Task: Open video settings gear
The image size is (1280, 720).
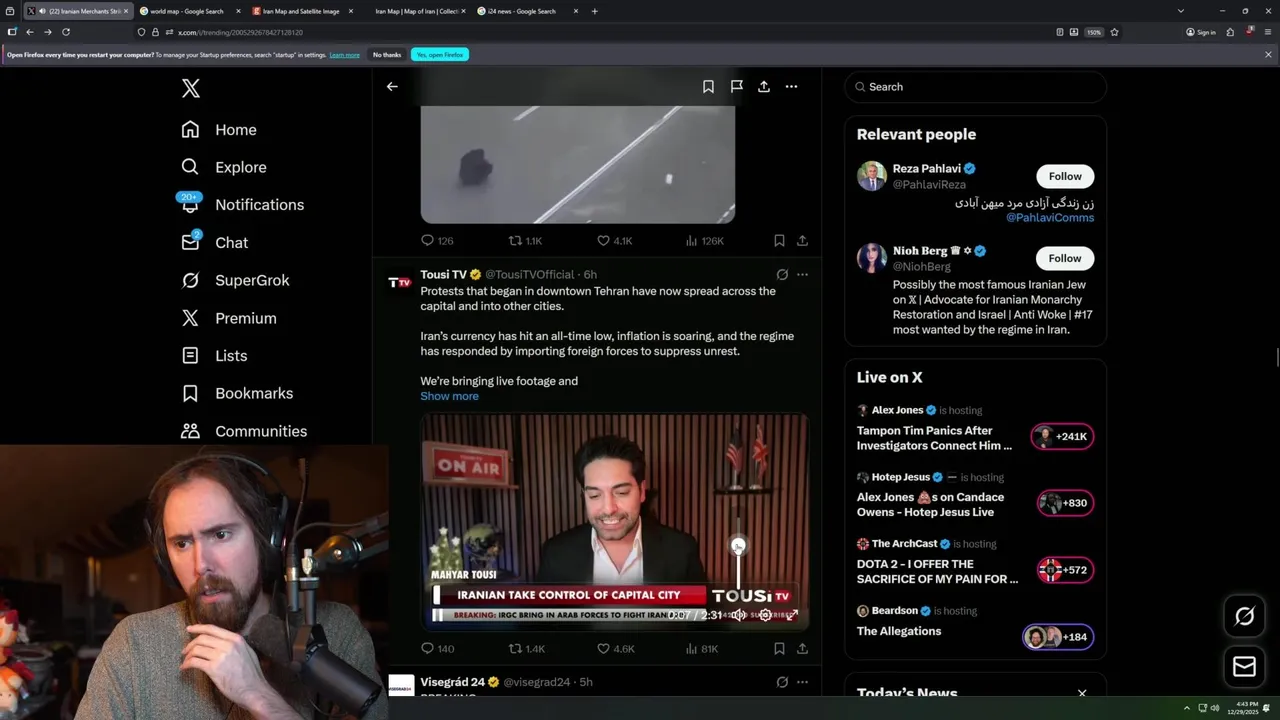Action: (x=765, y=615)
